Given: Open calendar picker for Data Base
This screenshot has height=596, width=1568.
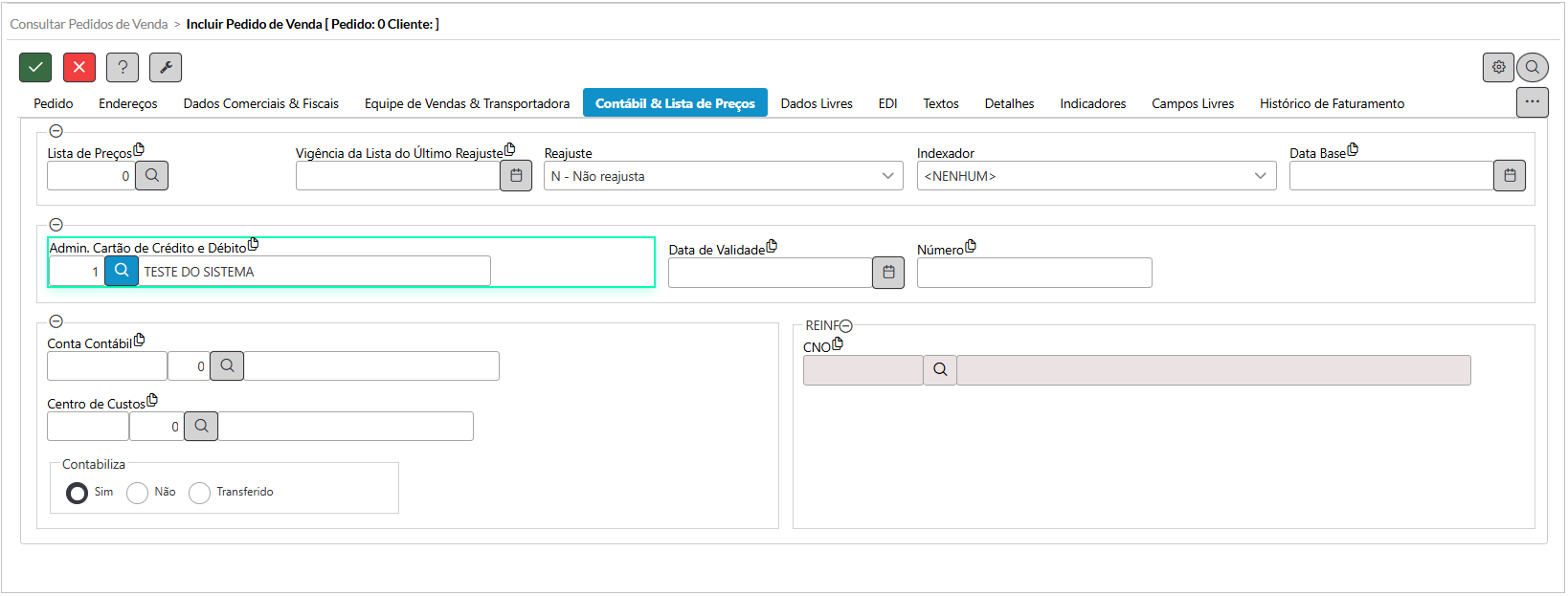Looking at the screenshot, I should point(1510,176).
